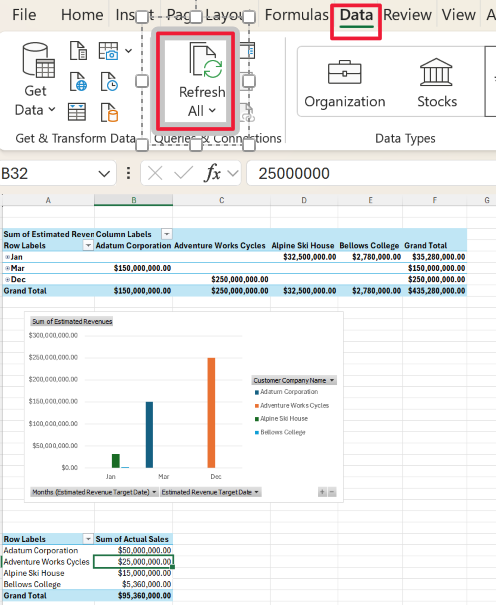
Task: Click the From Table/Range icon
Action: click(77, 112)
